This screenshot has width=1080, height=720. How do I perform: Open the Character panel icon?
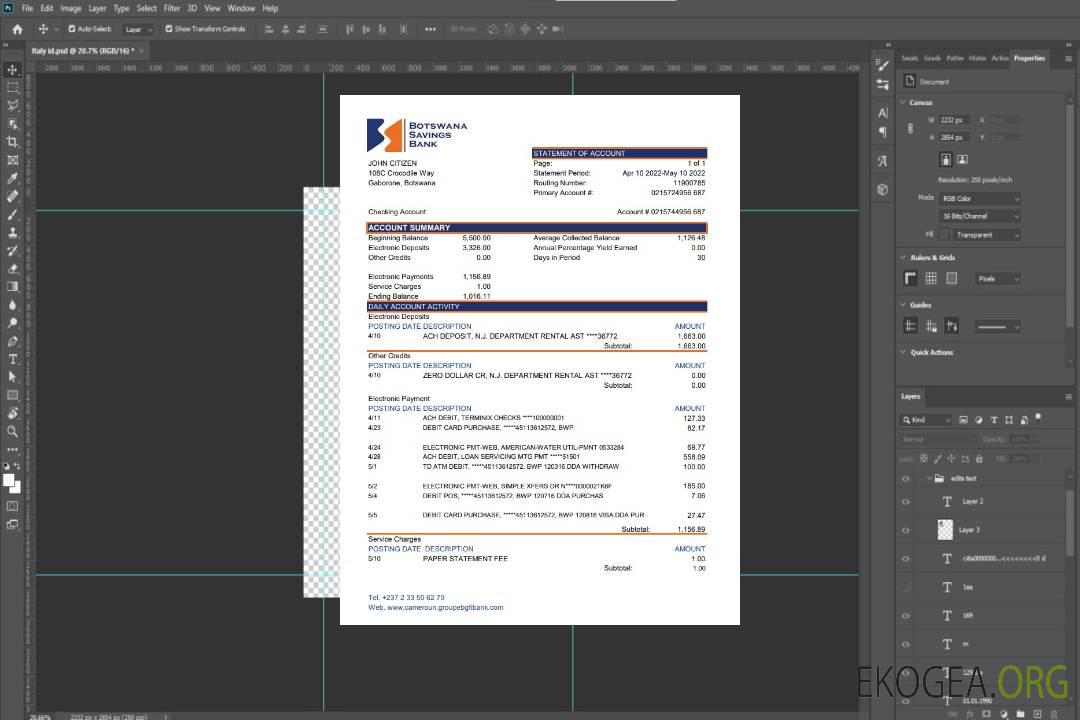tap(883, 113)
